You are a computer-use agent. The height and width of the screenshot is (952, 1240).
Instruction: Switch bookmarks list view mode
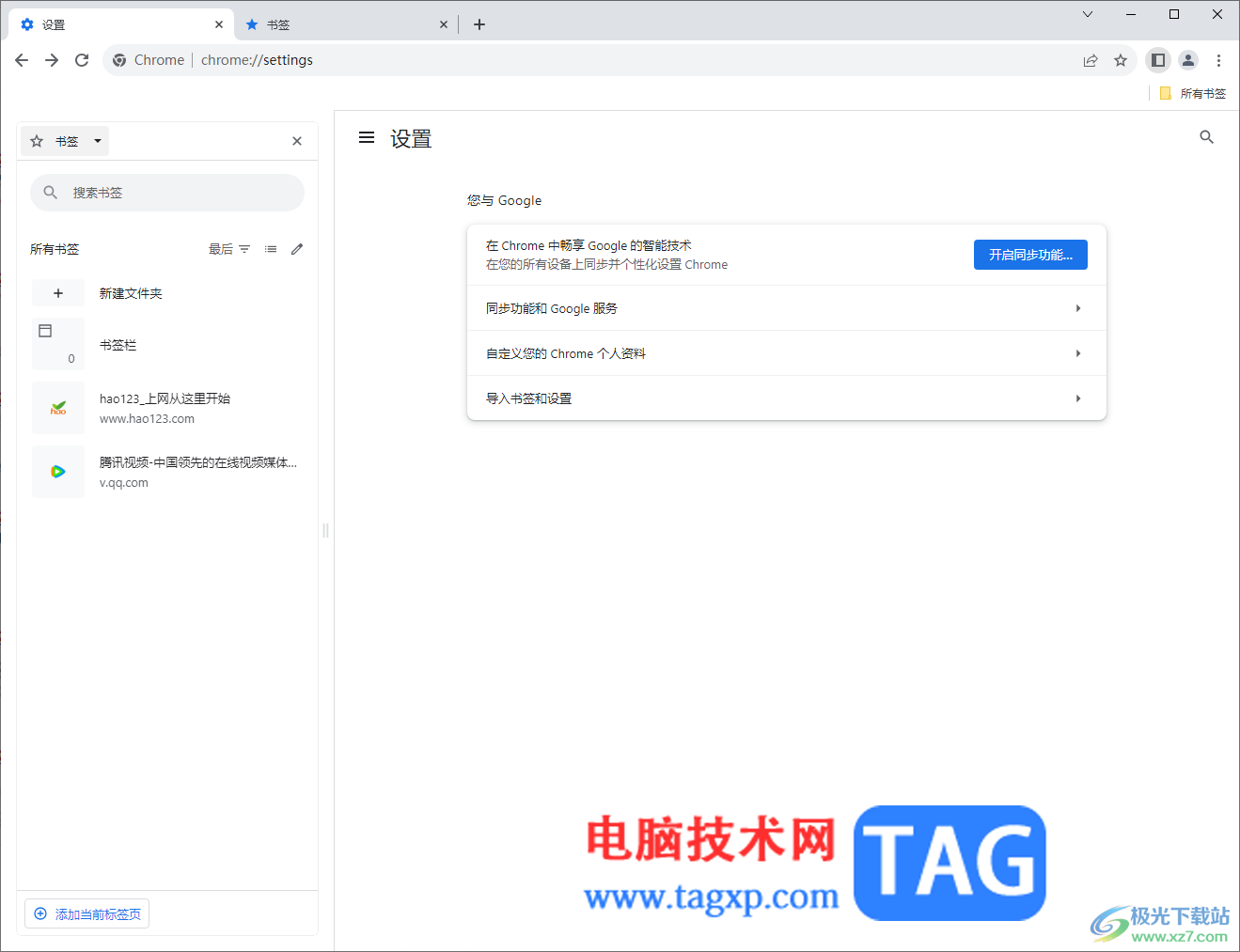tap(271, 249)
